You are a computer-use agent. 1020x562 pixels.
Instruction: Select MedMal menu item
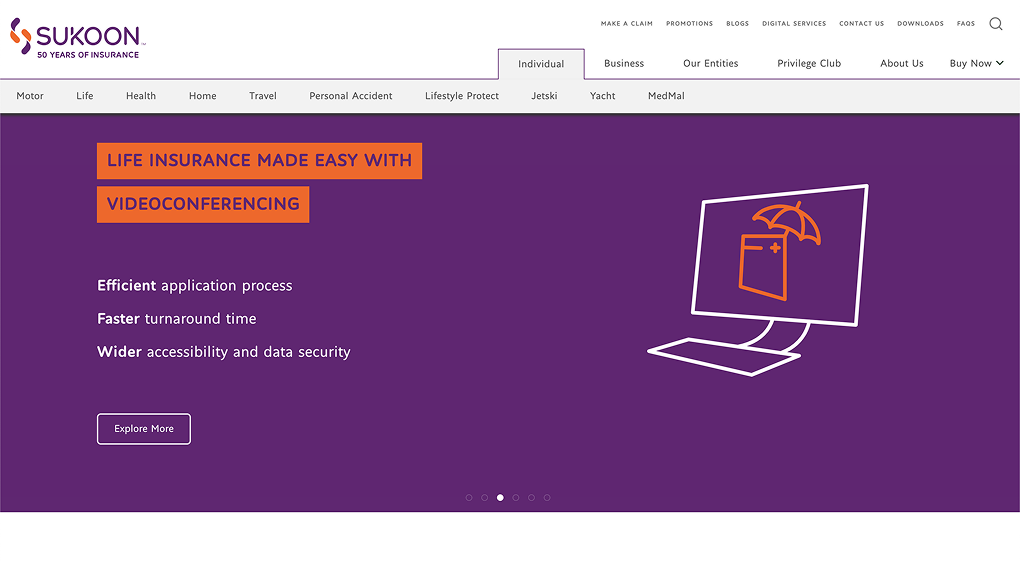[666, 96]
